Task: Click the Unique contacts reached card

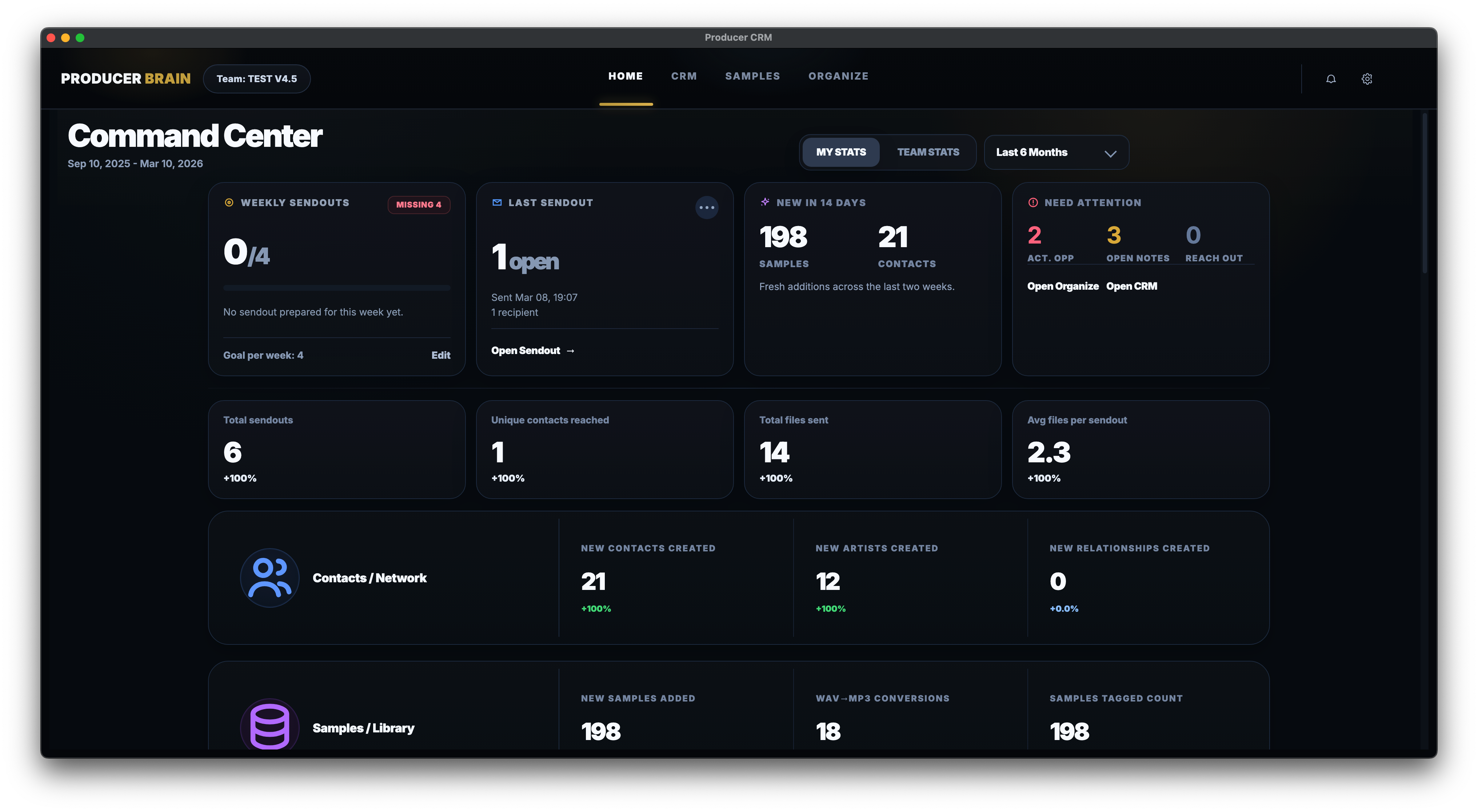Action: [x=605, y=450]
